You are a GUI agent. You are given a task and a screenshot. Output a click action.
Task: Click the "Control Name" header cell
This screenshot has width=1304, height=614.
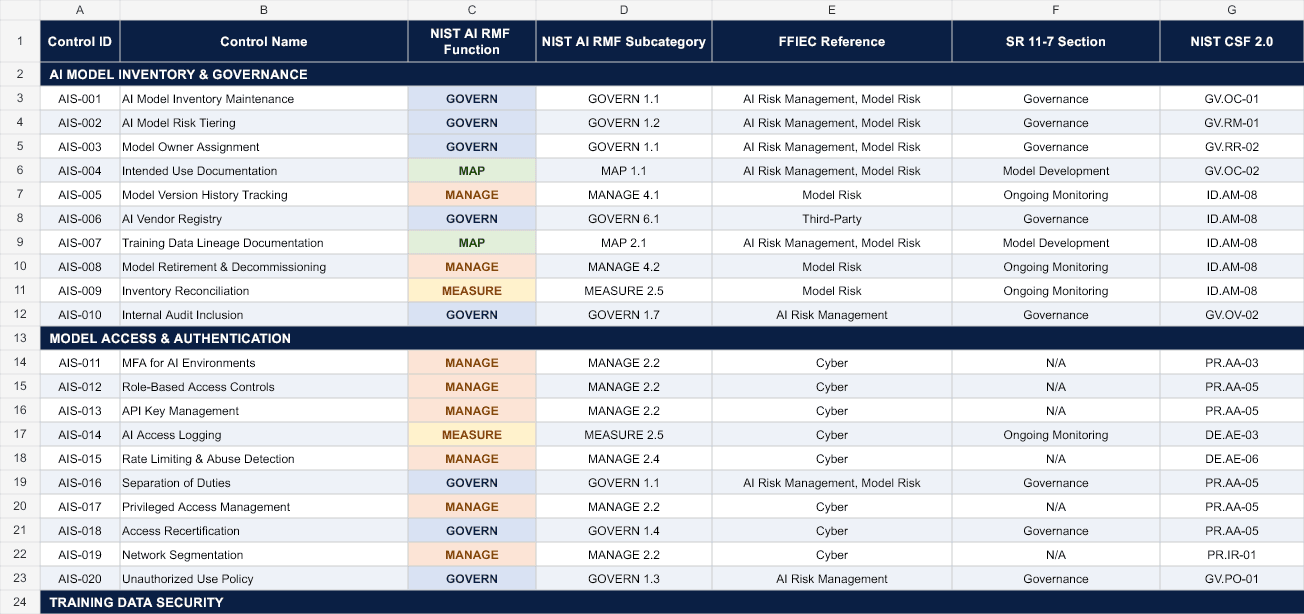pos(264,41)
